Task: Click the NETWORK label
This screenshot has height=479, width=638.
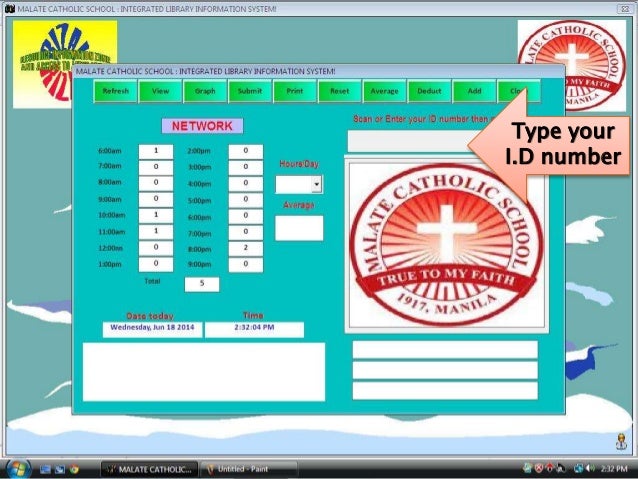Action: pyautogui.click(x=202, y=126)
